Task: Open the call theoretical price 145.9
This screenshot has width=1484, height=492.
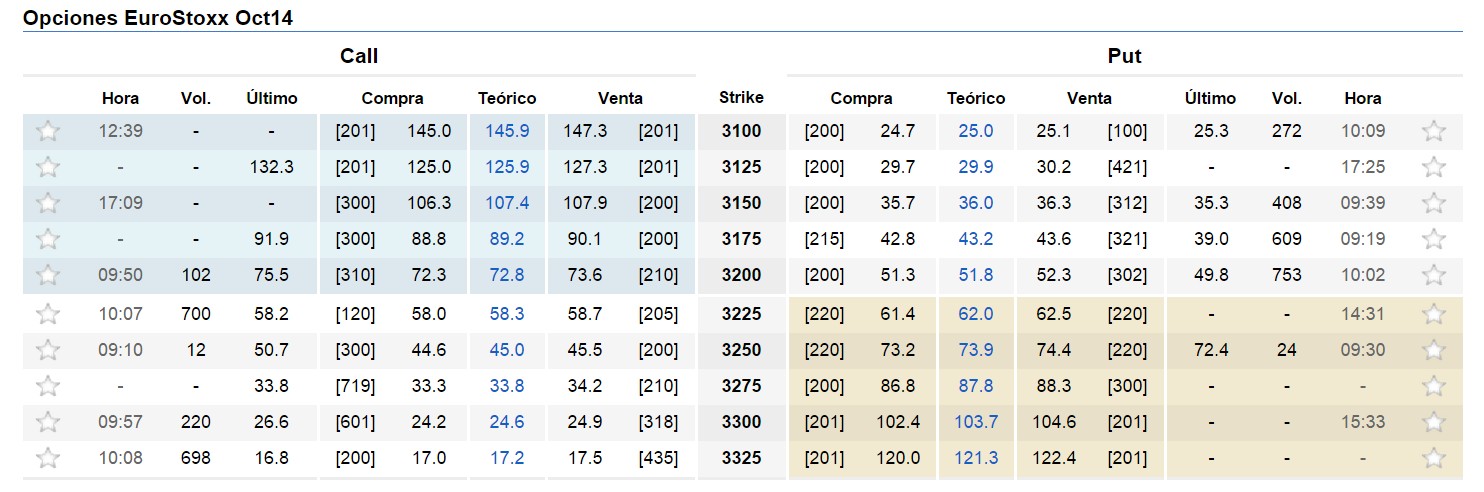Action: click(507, 131)
